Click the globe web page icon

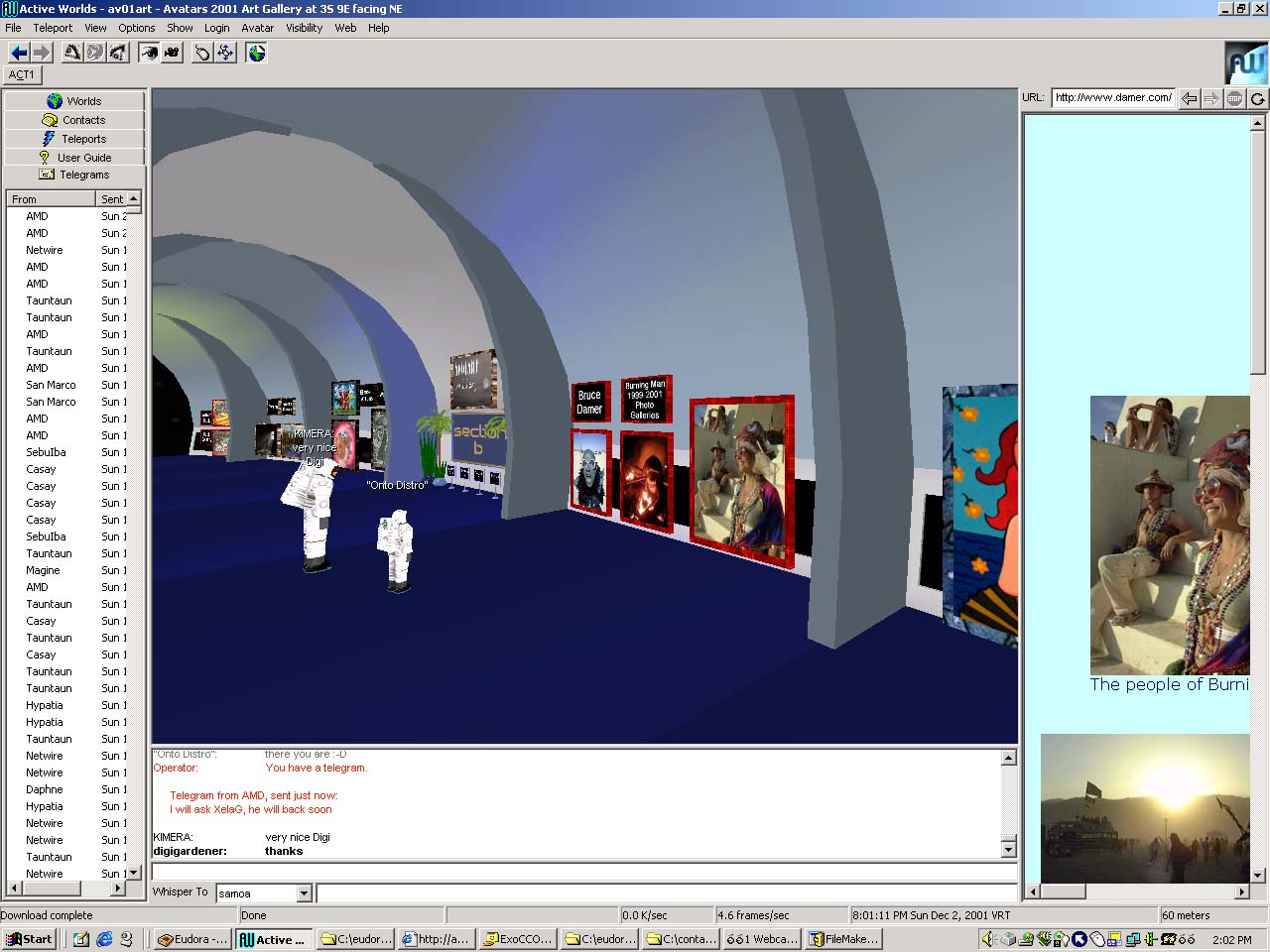[257, 53]
